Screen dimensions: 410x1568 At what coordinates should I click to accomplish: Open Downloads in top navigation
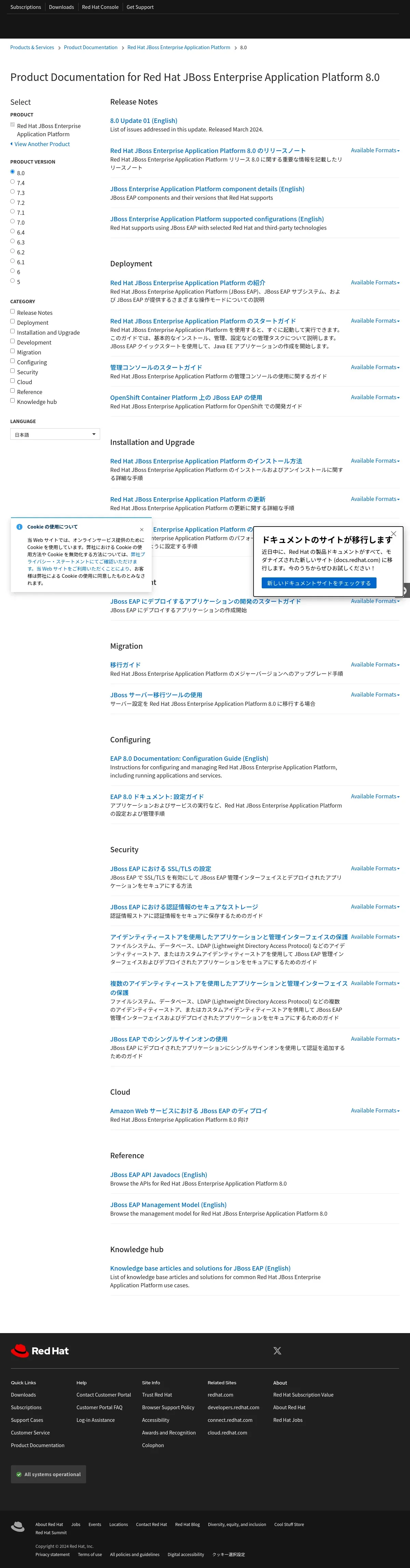coord(61,7)
